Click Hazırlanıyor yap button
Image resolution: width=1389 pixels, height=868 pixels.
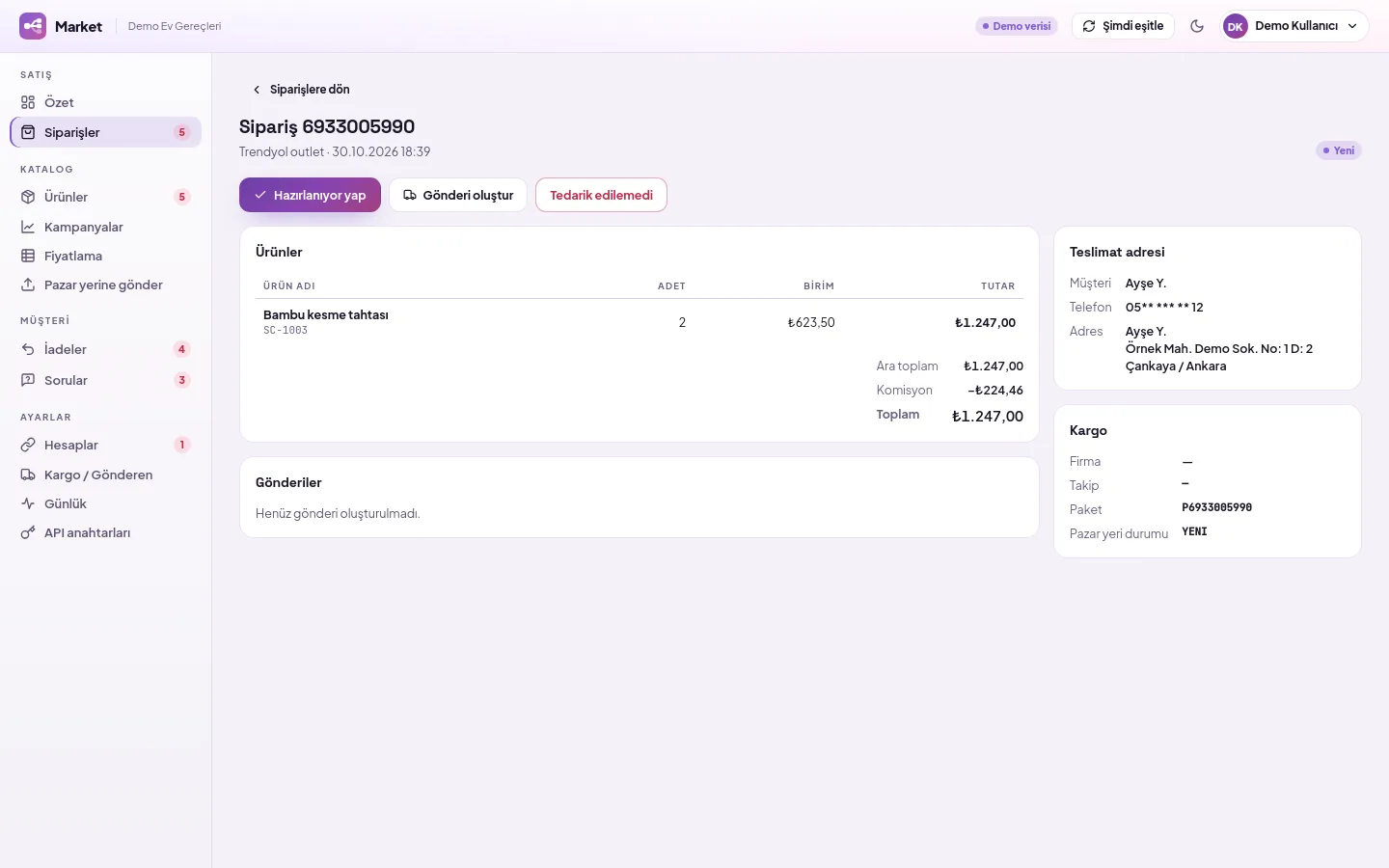310,195
